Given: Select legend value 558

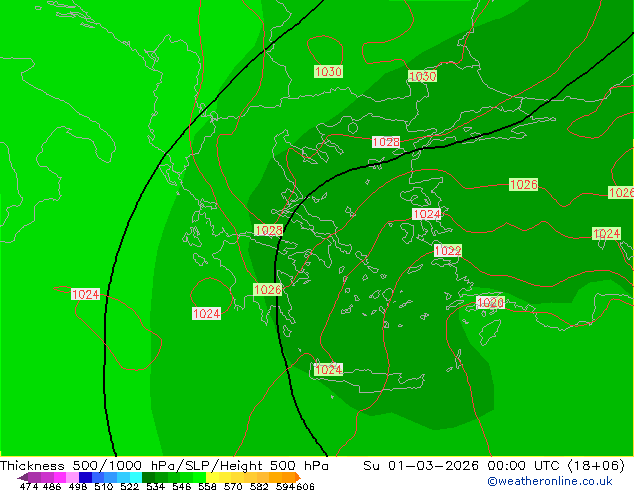Looking at the screenshot, I should (207, 486).
